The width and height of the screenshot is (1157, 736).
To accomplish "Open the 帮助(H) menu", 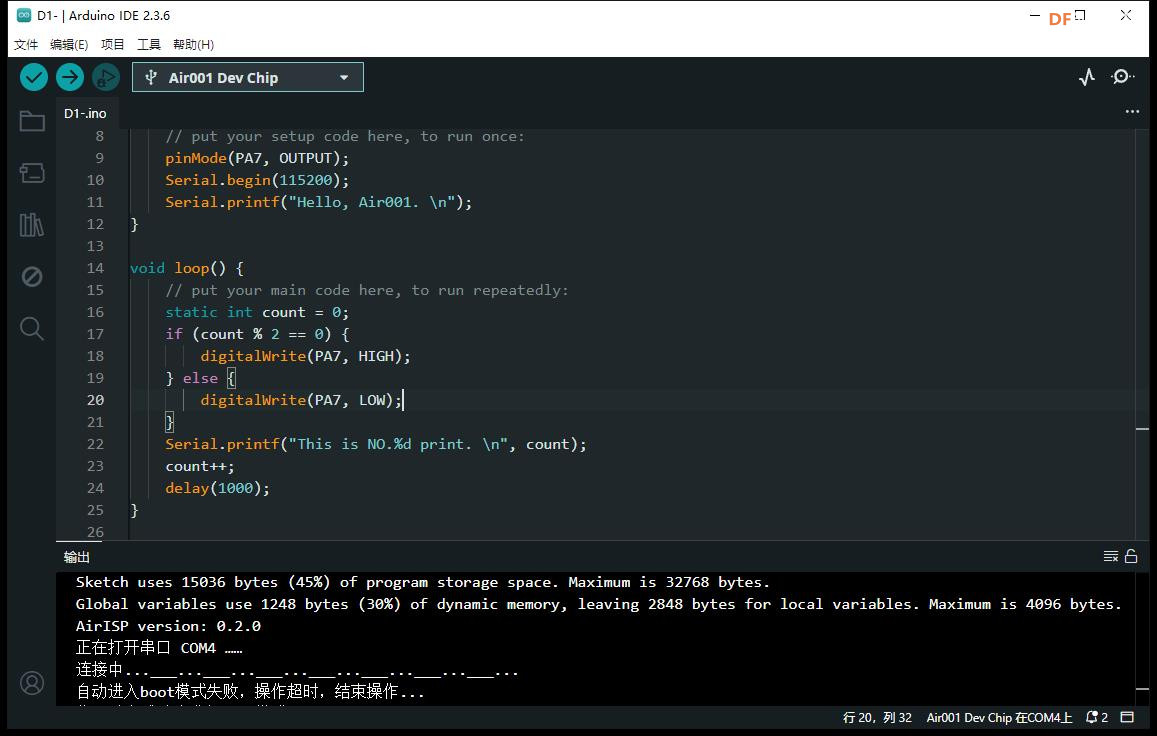I will click(x=193, y=44).
